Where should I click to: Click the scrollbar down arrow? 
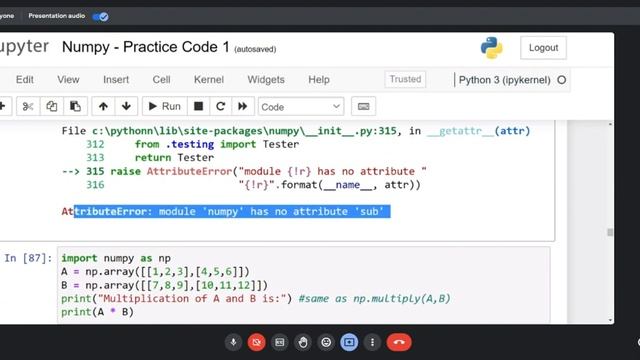610,320
